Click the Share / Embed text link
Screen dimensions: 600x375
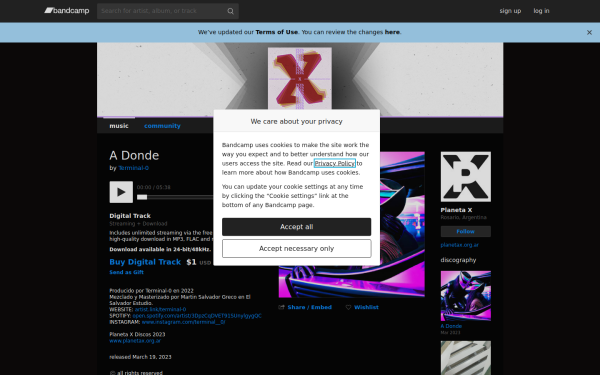310,307
